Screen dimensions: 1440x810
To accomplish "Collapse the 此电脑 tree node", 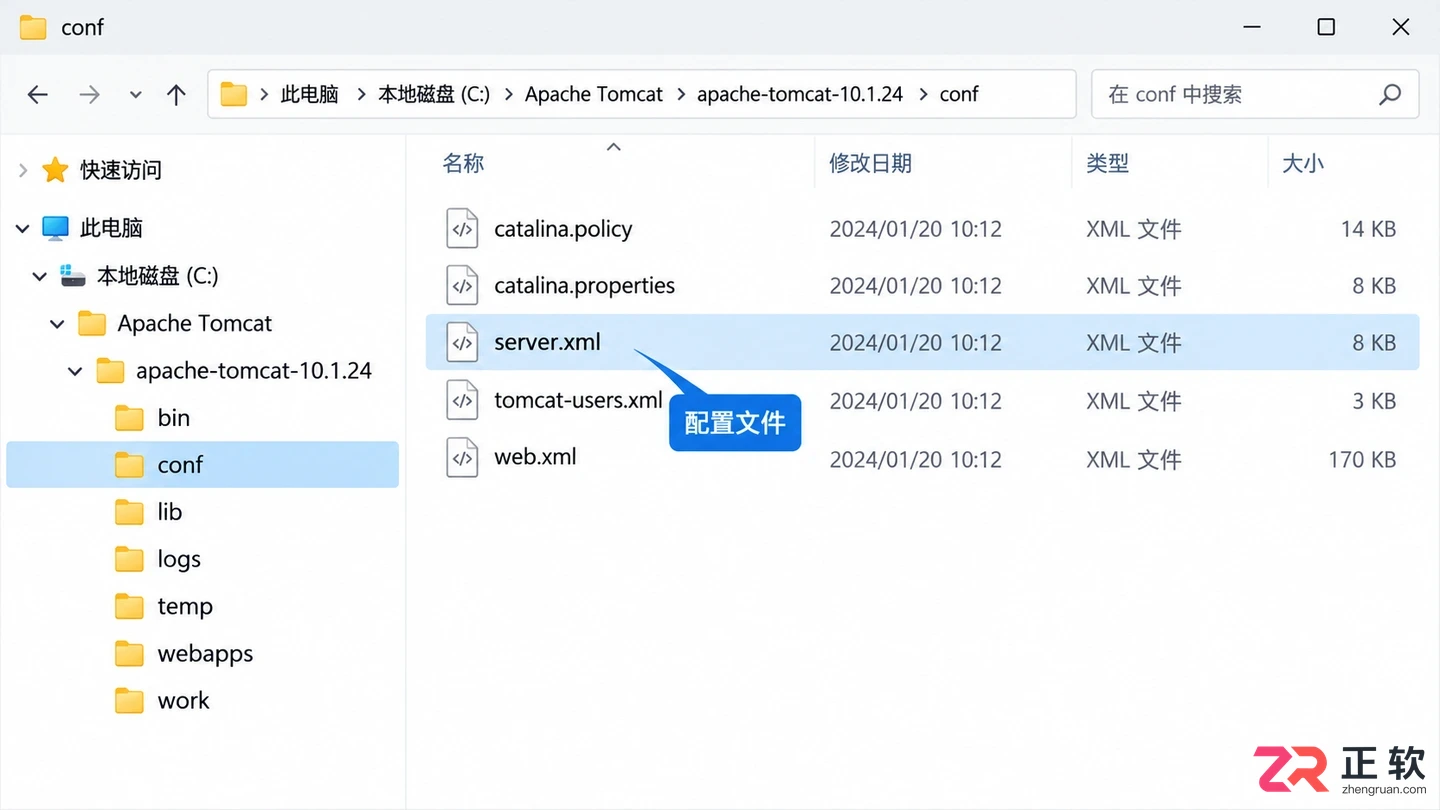I will 22,229.
